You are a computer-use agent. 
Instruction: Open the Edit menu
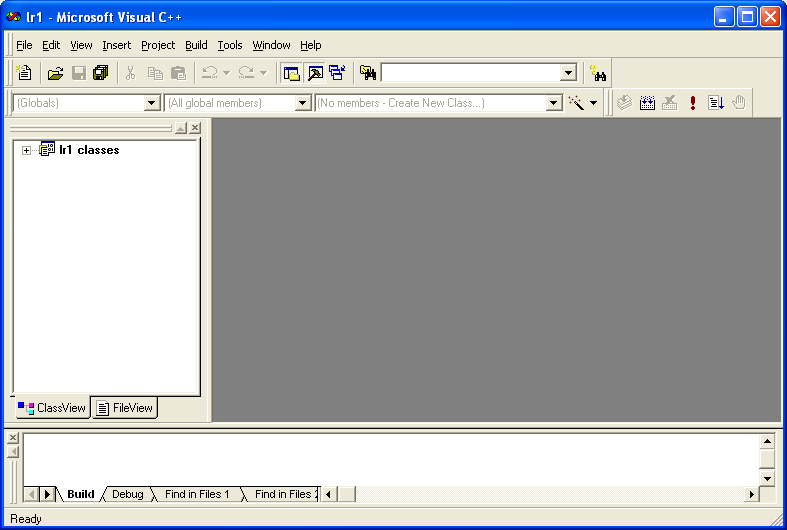point(51,45)
